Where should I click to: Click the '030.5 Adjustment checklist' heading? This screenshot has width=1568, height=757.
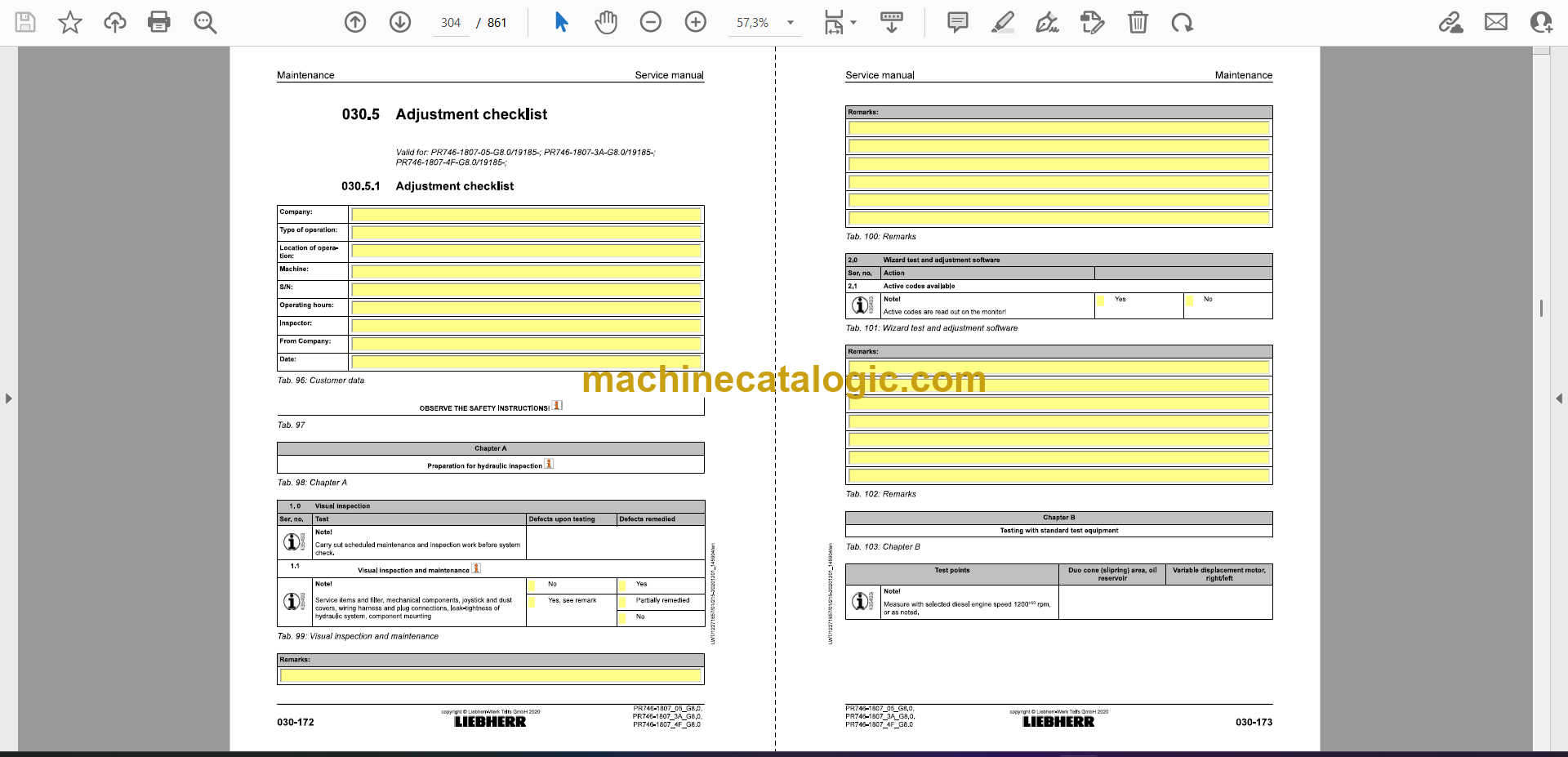[x=444, y=114]
